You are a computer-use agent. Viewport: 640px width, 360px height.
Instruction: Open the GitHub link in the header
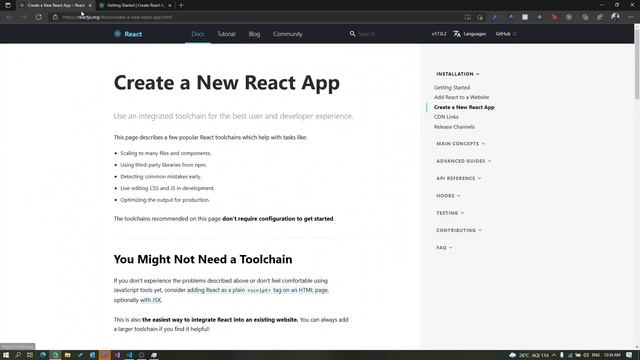point(506,34)
